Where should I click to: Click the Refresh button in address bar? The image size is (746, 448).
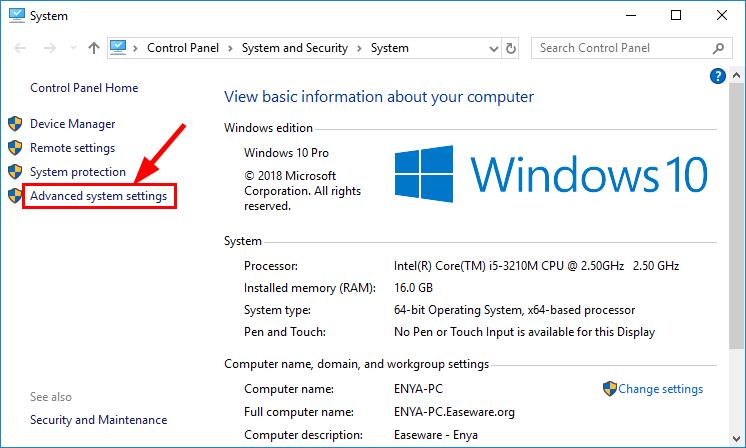tap(512, 48)
